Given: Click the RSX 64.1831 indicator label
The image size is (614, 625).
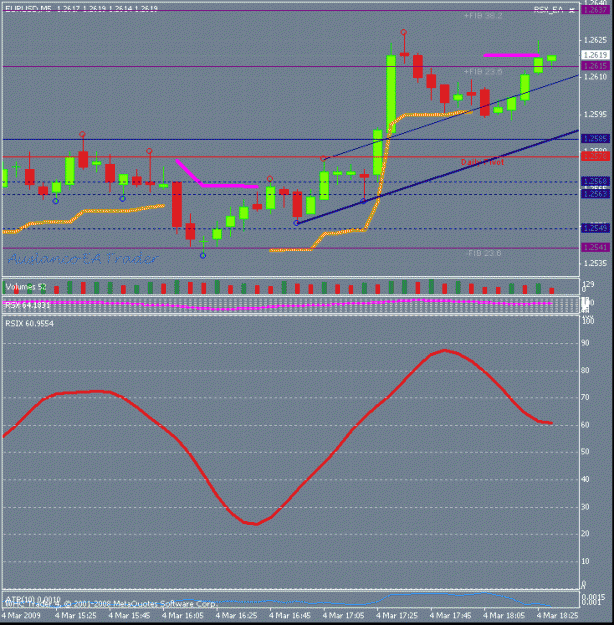Looking at the screenshot, I should [x=28, y=305].
